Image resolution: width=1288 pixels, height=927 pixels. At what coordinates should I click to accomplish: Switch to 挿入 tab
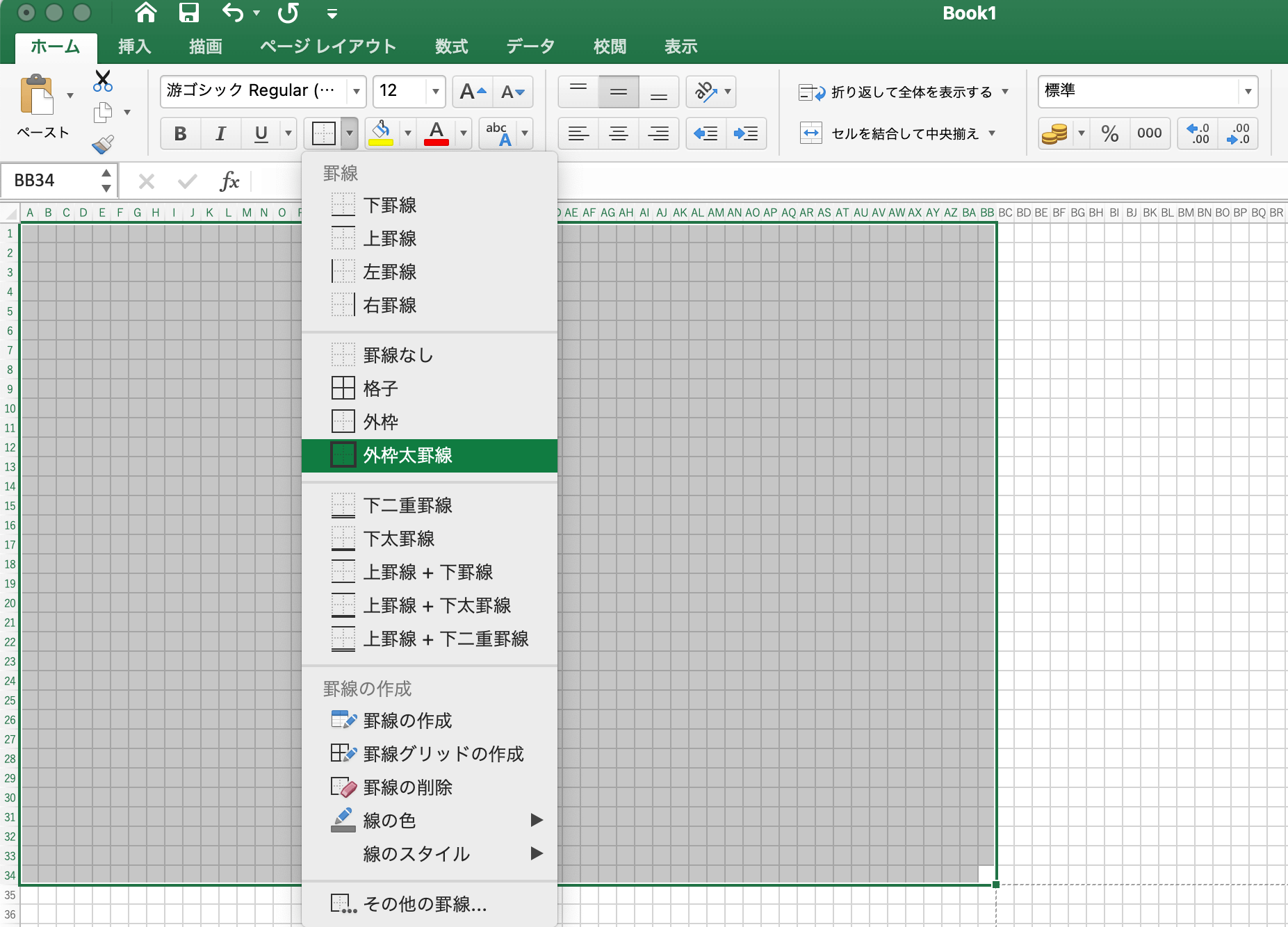[135, 47]
